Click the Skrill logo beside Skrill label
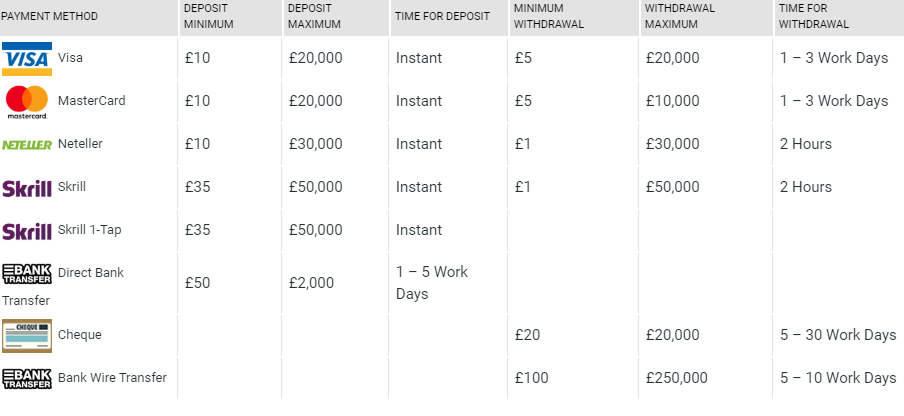 point(27,188)
